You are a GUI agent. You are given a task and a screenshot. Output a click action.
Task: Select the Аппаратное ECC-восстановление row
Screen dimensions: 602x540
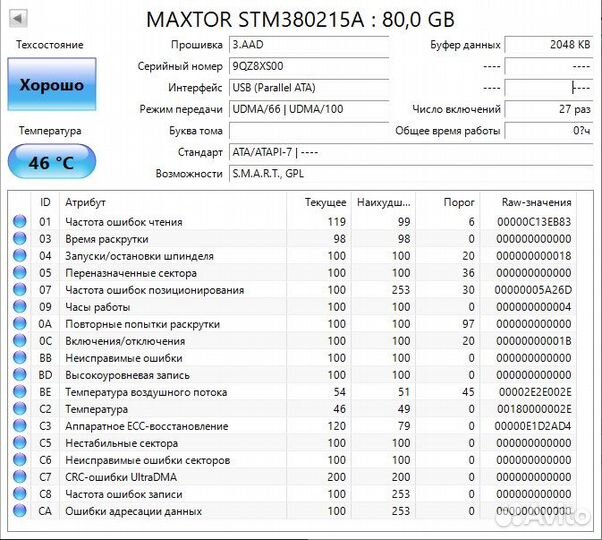pyautogui.click(x=292, y=426)
